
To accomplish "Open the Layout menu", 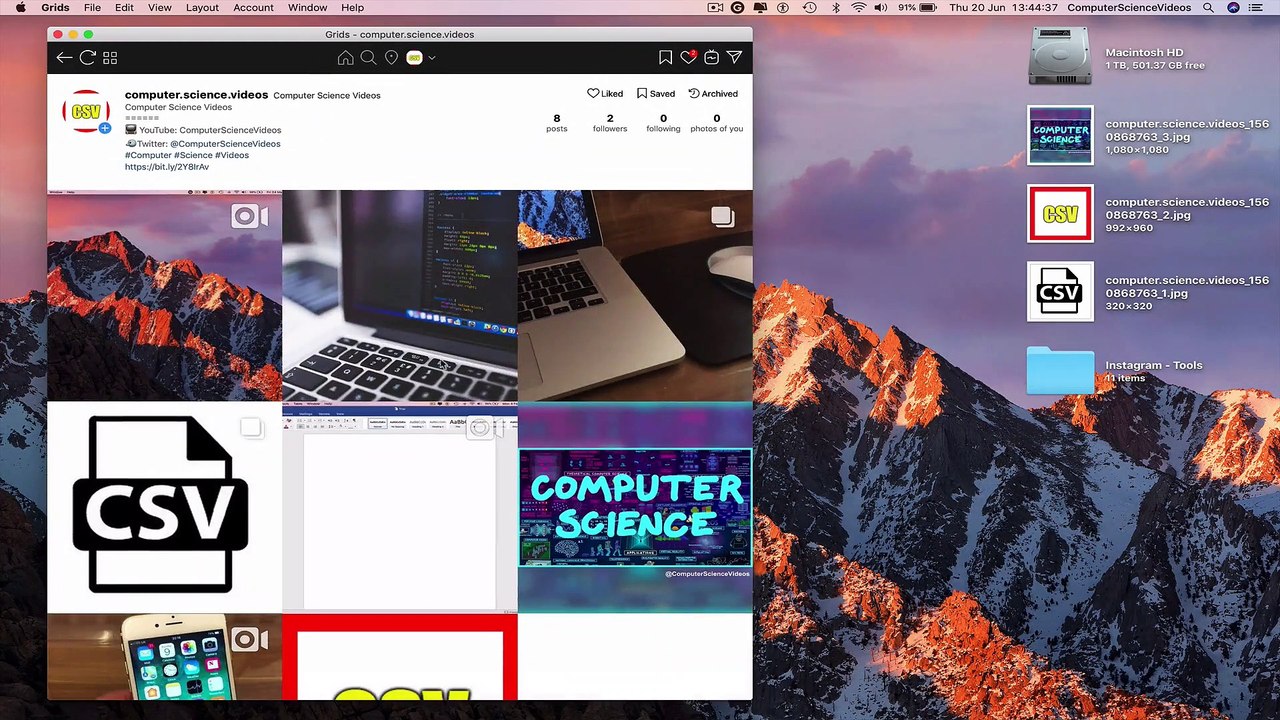I will pos(202,8).
